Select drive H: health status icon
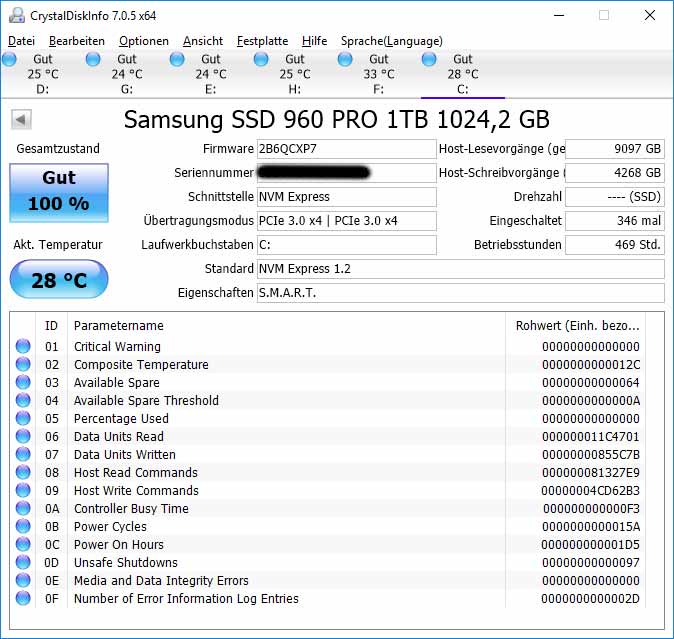Screen dimensions: 674x639 [x=261, y=59]
